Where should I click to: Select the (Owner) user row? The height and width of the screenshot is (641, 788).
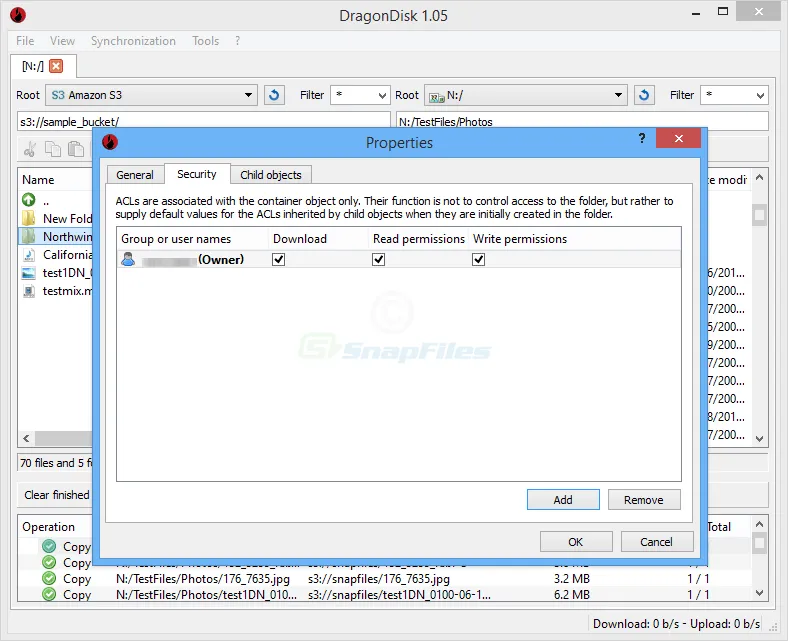click(399, 259)
